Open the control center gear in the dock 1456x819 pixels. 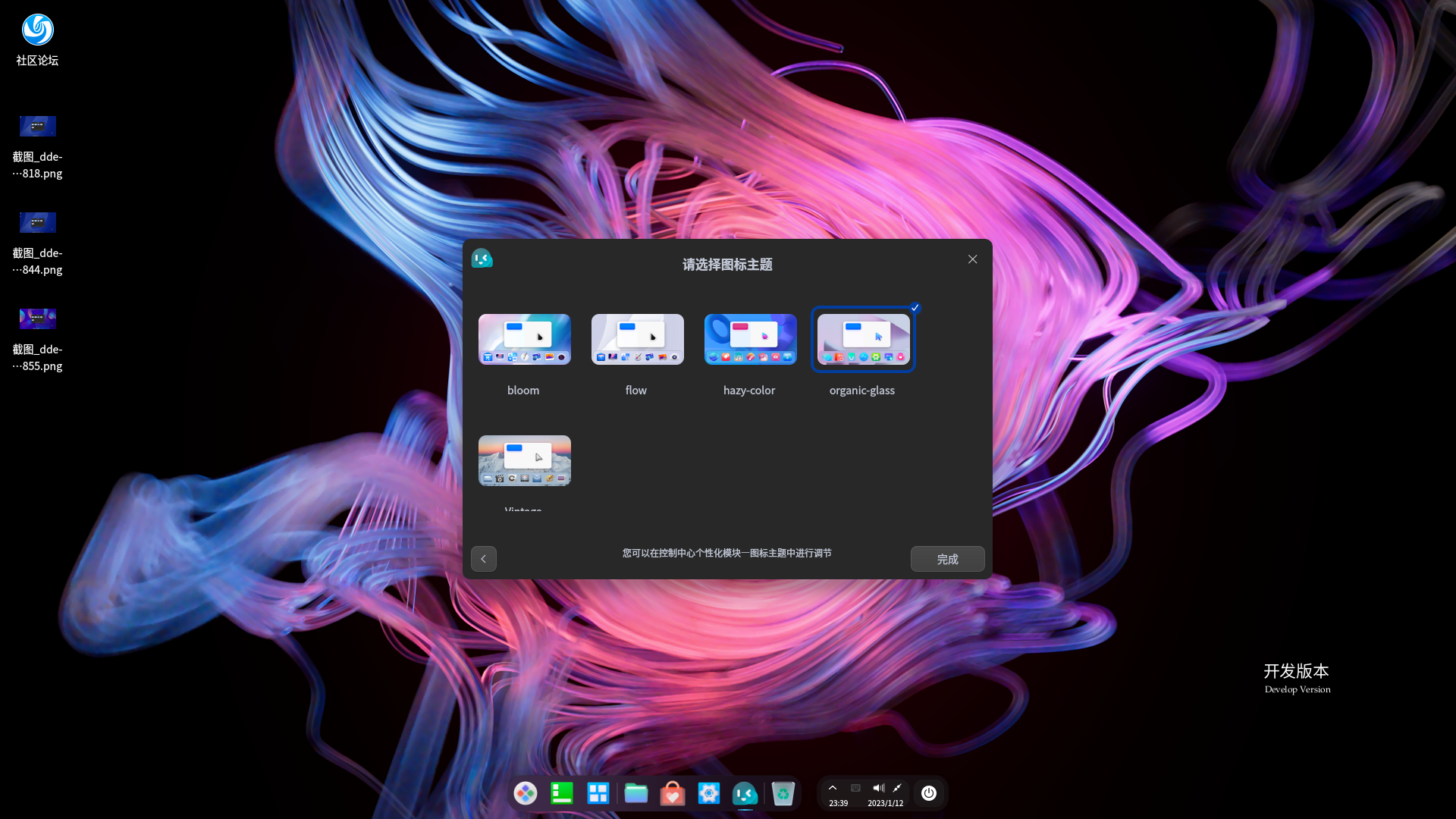pyautogui.click(x=708, y=793)
